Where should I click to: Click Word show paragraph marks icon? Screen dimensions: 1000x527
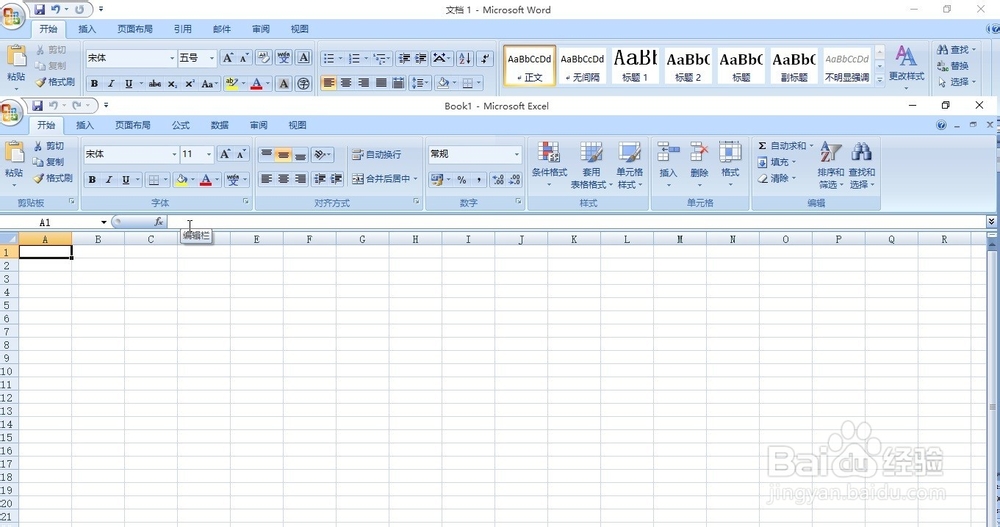(485, 58)
